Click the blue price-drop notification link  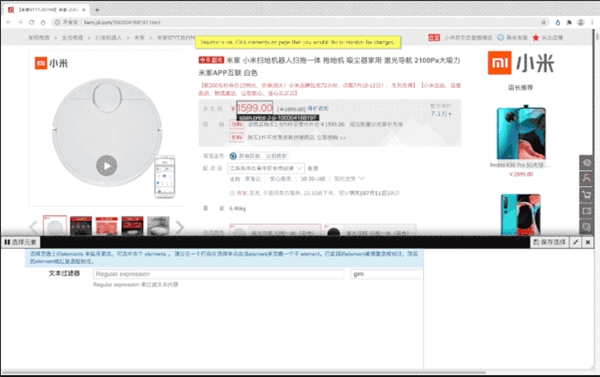click(318, 109)
